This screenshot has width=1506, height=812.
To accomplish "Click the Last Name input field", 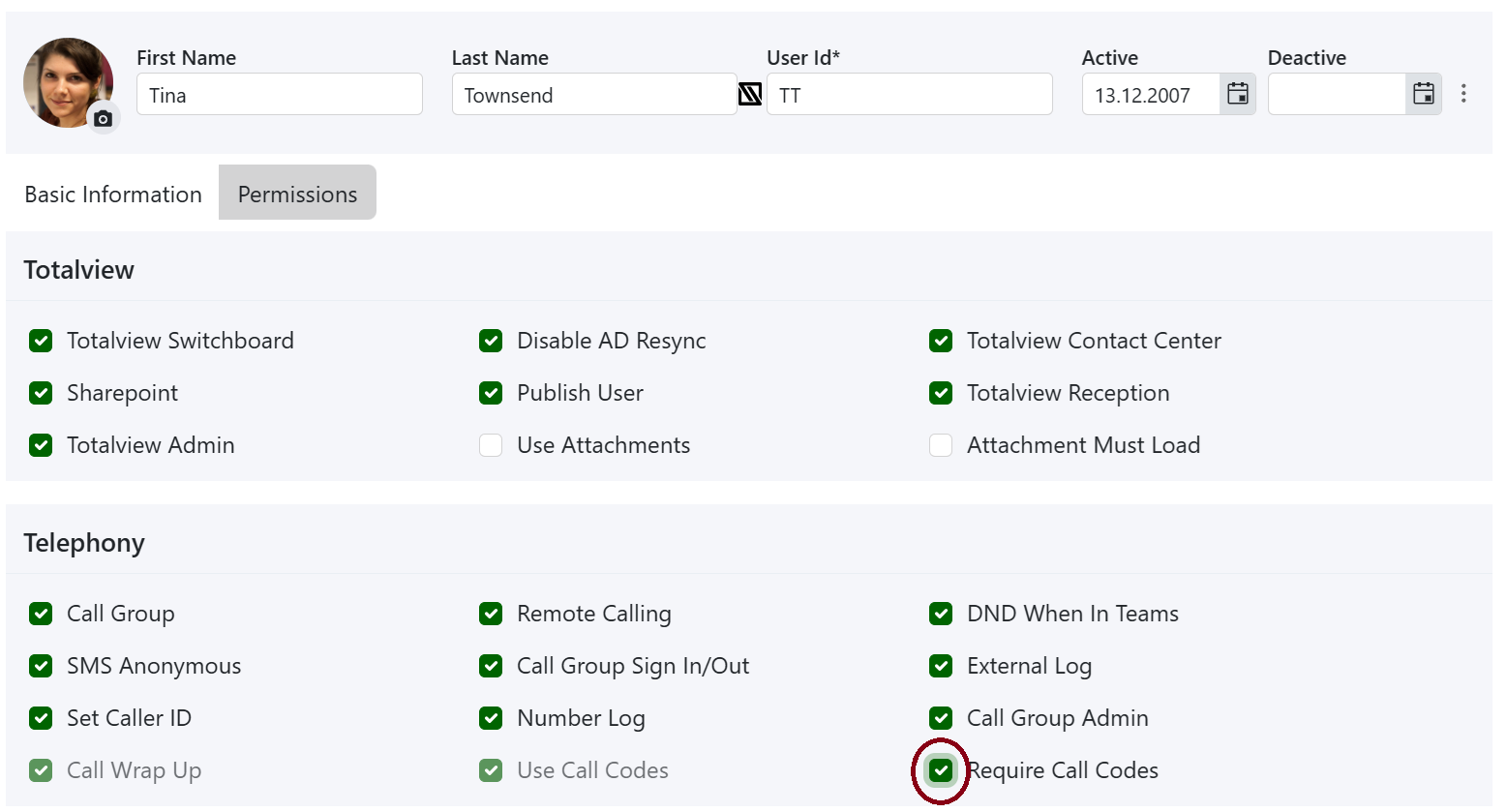I will [594, 95].
